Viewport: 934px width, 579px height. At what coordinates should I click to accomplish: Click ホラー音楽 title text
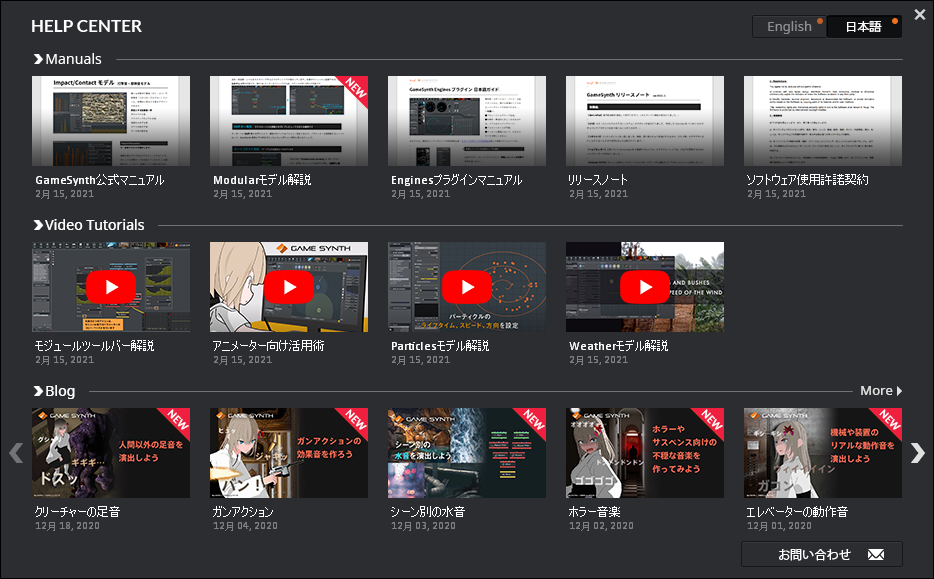tap(594, 512)
